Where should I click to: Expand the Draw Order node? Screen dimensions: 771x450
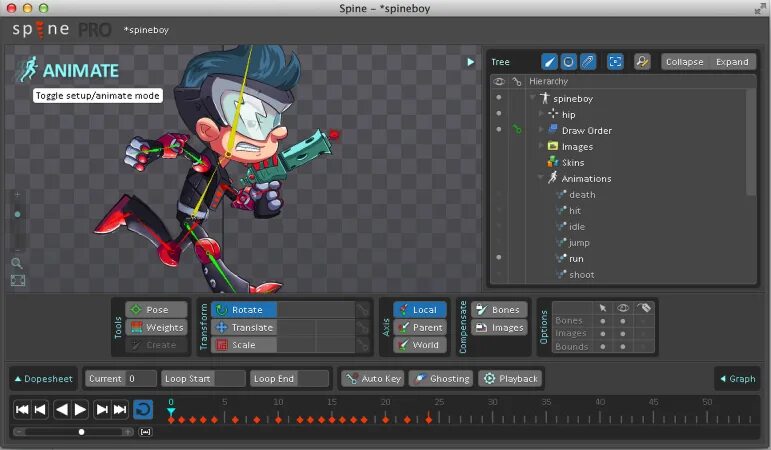tap(541, 130)
